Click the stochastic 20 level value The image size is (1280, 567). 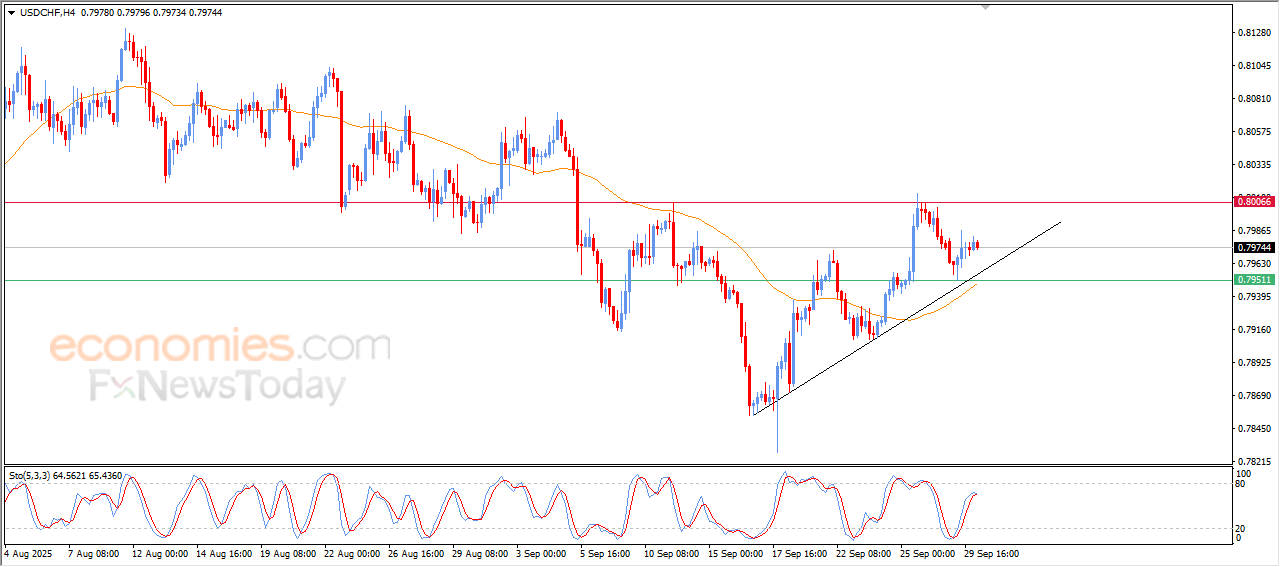tap(1242, 528)
